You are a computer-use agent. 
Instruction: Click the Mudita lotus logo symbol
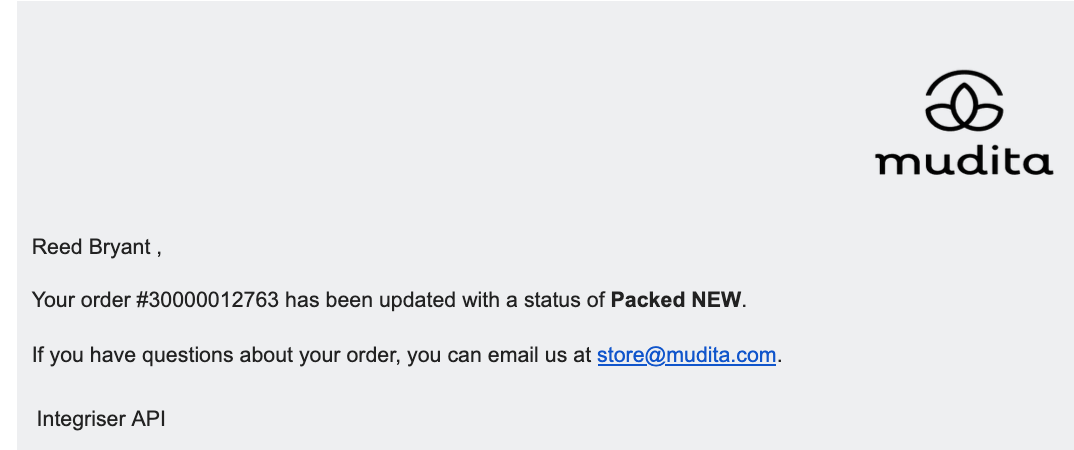[x=964, y=101]
